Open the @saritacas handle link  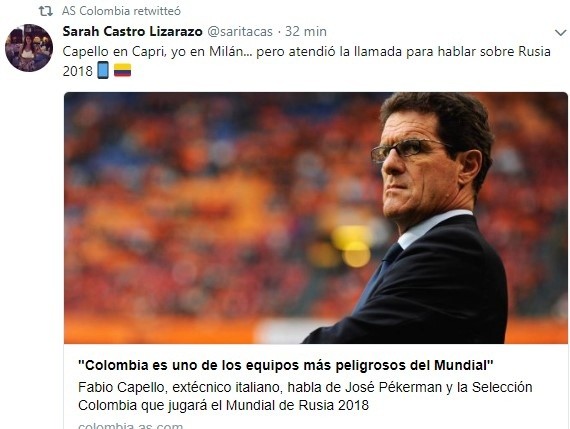pyautogui.click(x=240, y=32)
